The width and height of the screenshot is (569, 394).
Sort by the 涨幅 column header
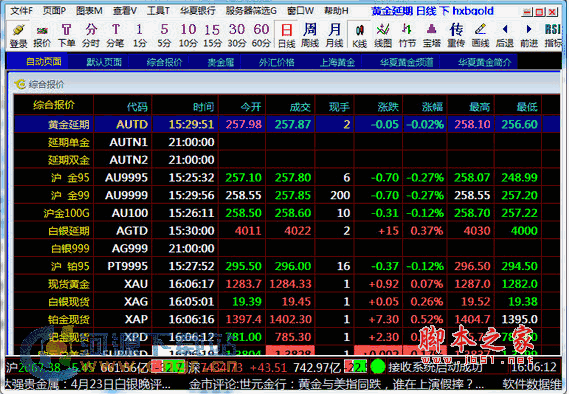[x=433, y=107]
